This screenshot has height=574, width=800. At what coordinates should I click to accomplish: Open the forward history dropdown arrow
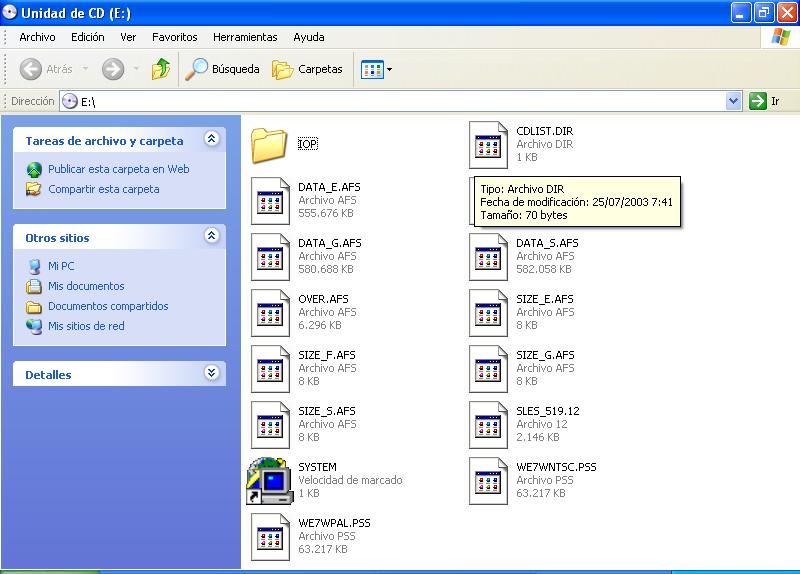point(136,68)
